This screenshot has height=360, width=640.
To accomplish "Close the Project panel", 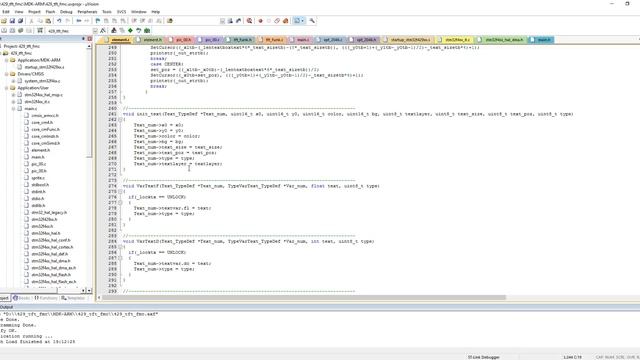I will click(90, 39).
